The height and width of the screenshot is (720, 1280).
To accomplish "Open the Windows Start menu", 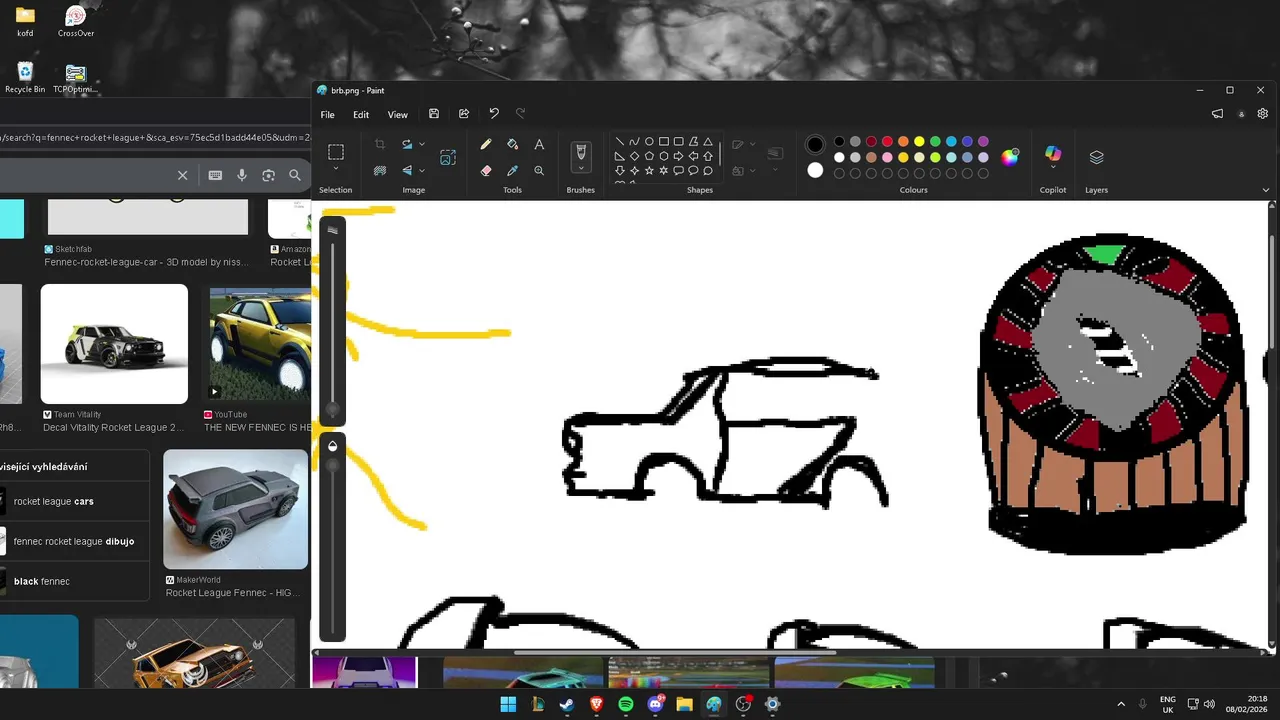I will coord(508,704).
